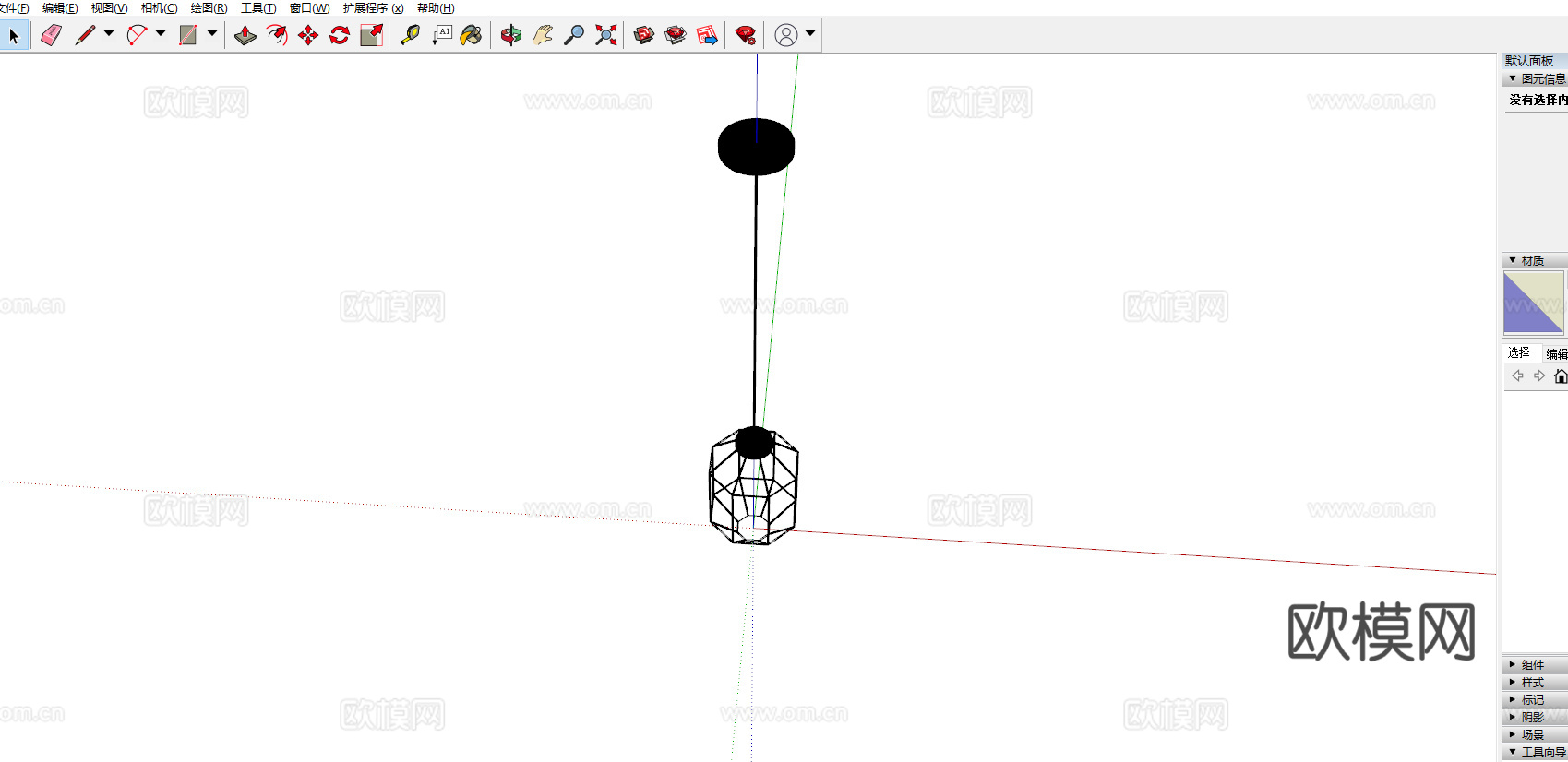Switch to the 选择 materials tab

[1519, 353]
